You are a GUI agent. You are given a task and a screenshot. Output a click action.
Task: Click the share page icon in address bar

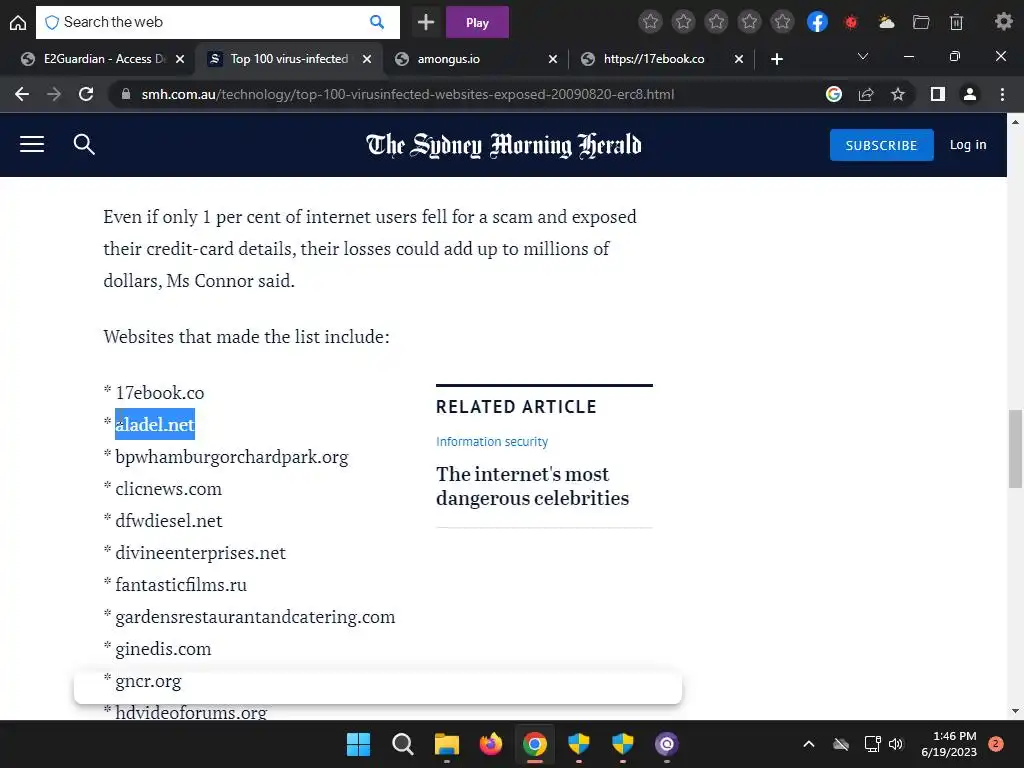click(866, 94)
